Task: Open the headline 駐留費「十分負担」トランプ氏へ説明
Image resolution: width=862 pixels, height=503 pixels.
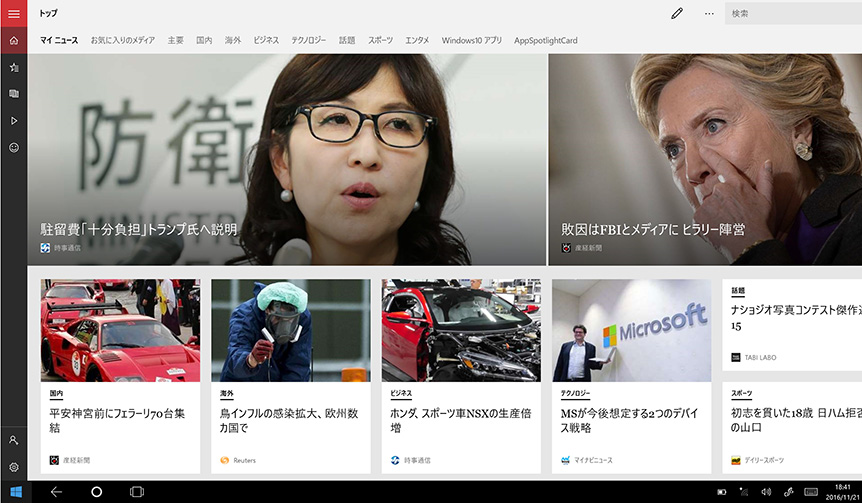Action: click(x=139, y=230)
